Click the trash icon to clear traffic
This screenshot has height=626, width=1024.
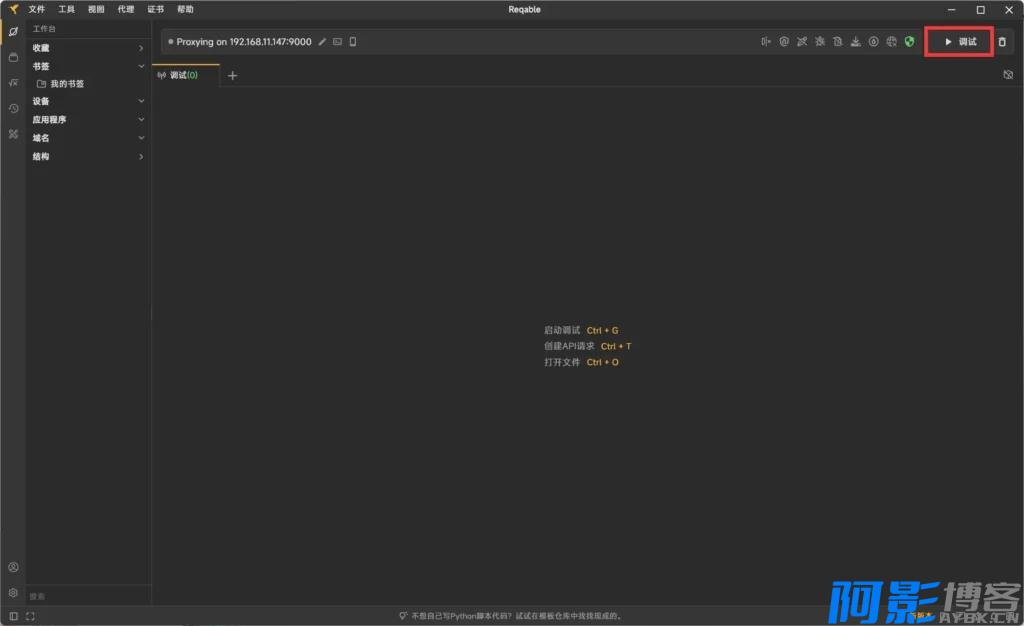tap(1002, 42)
